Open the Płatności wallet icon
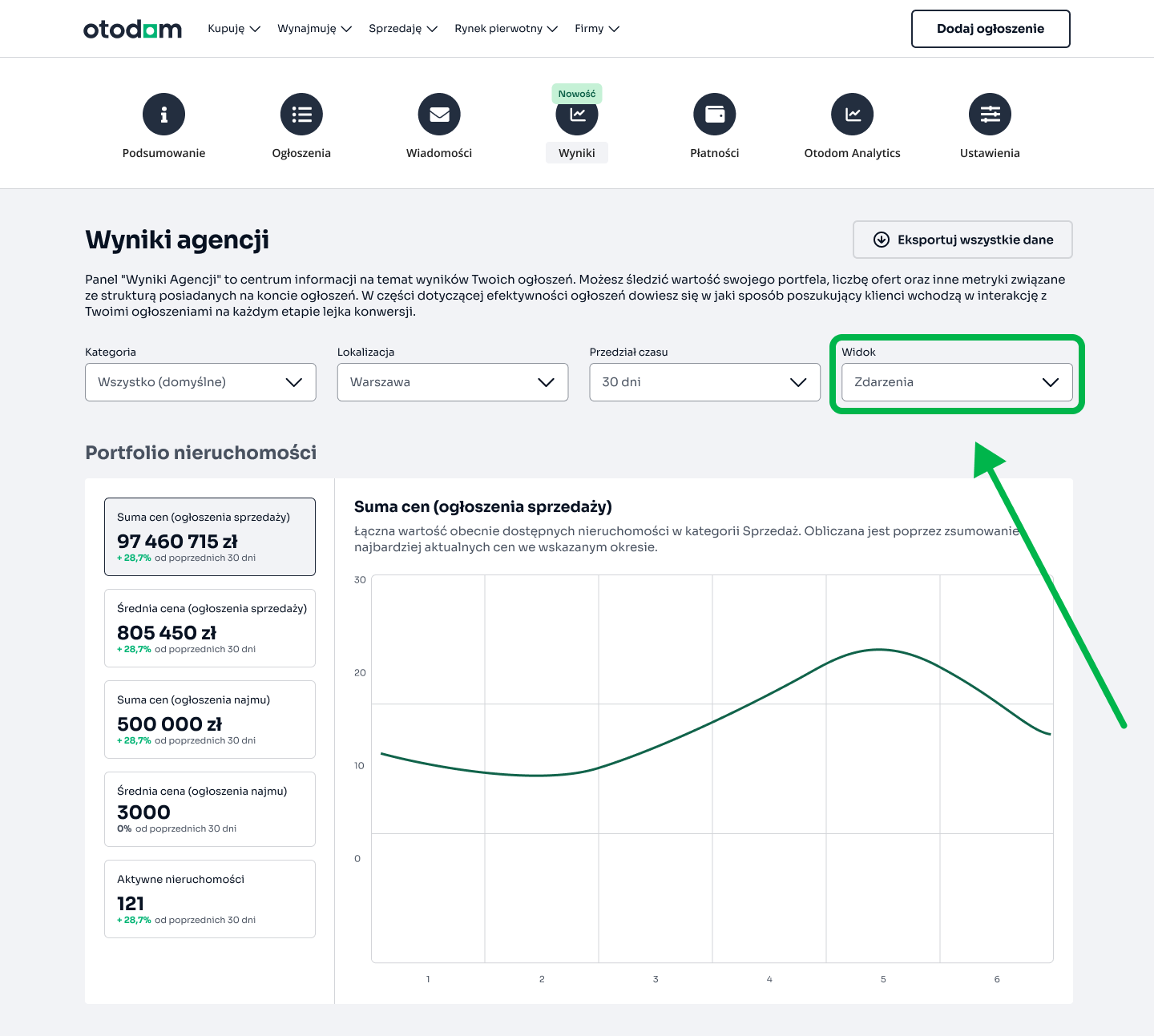The width and height of the screenshot is (1154, 1036). tap(715, 114)
